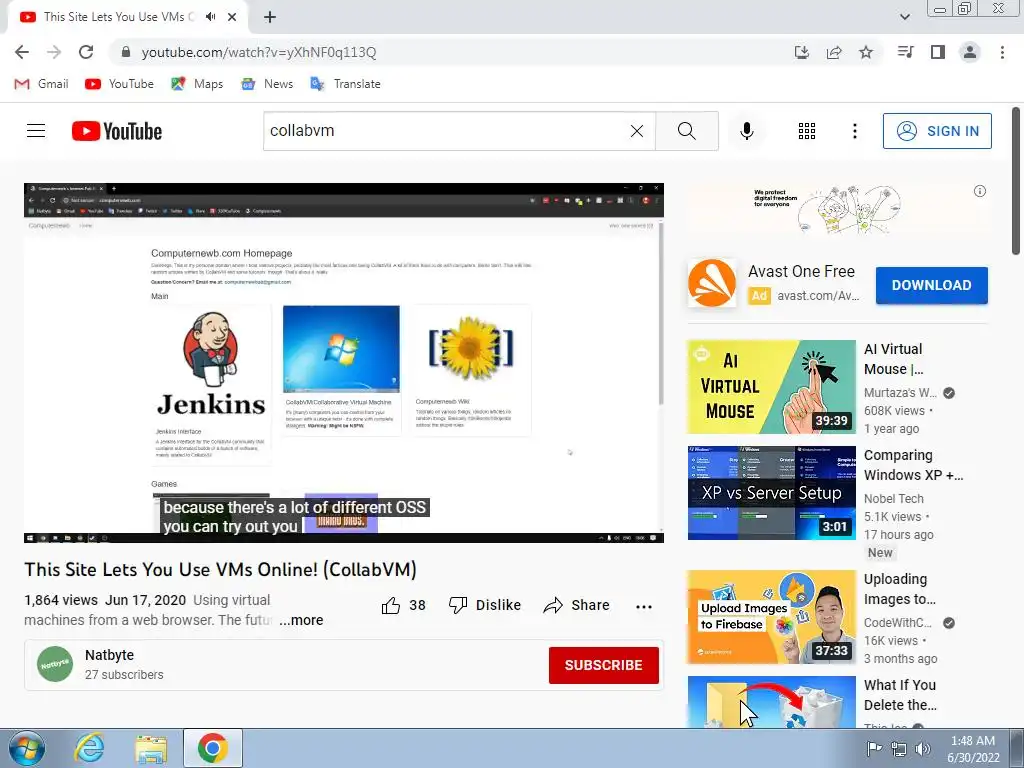1024x768 pixels.
Task: Open the News bookmark
Action: point(266,84)
